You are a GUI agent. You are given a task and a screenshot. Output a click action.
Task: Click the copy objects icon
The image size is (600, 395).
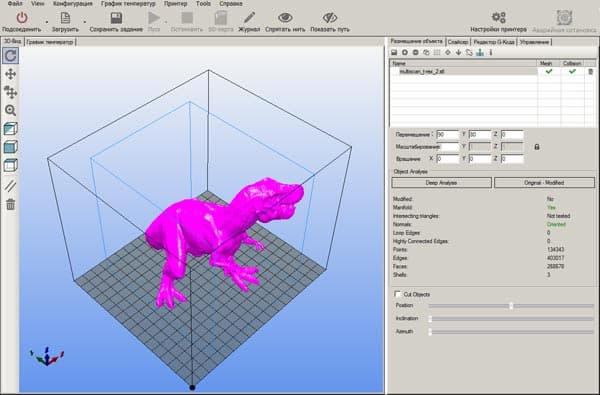[x=426, y=52]
